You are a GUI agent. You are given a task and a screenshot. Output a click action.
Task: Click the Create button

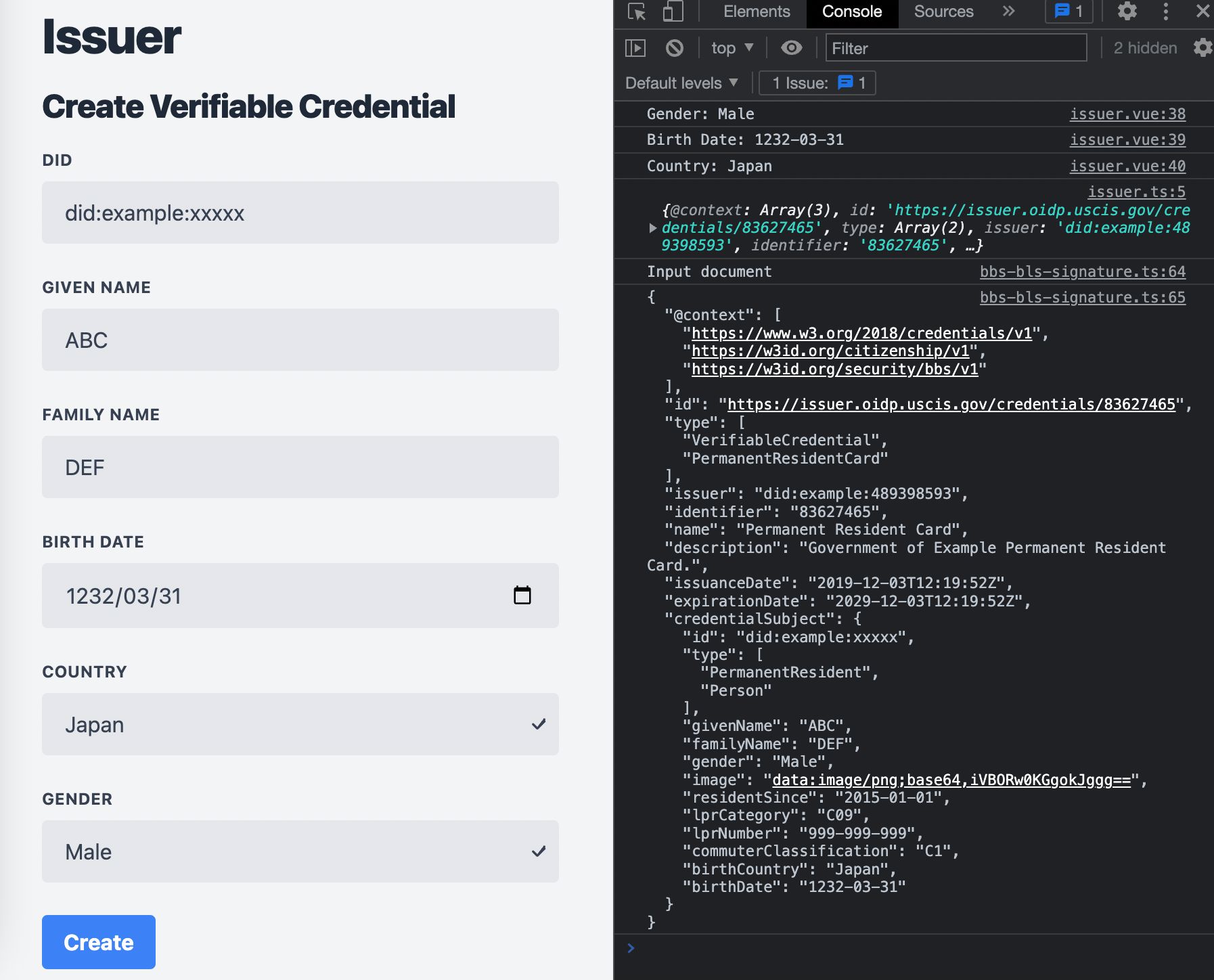[99, 942]
